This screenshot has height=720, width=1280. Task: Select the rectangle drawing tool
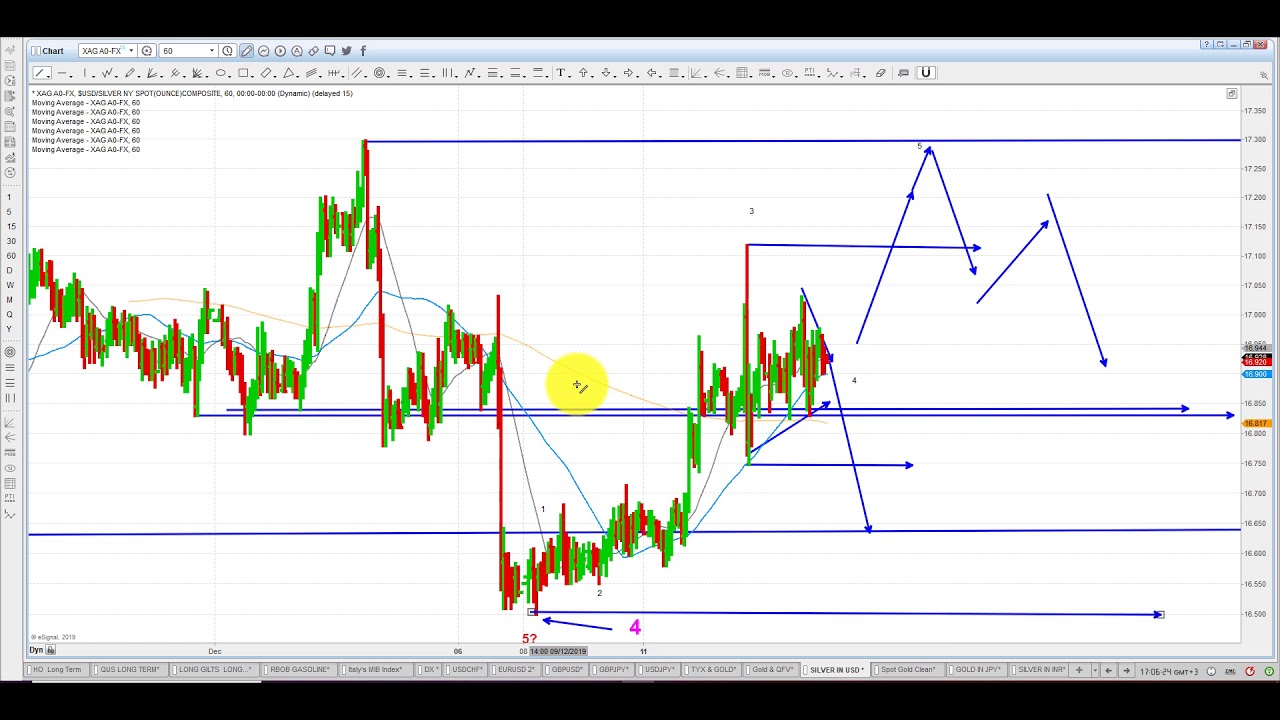(243, 73)
